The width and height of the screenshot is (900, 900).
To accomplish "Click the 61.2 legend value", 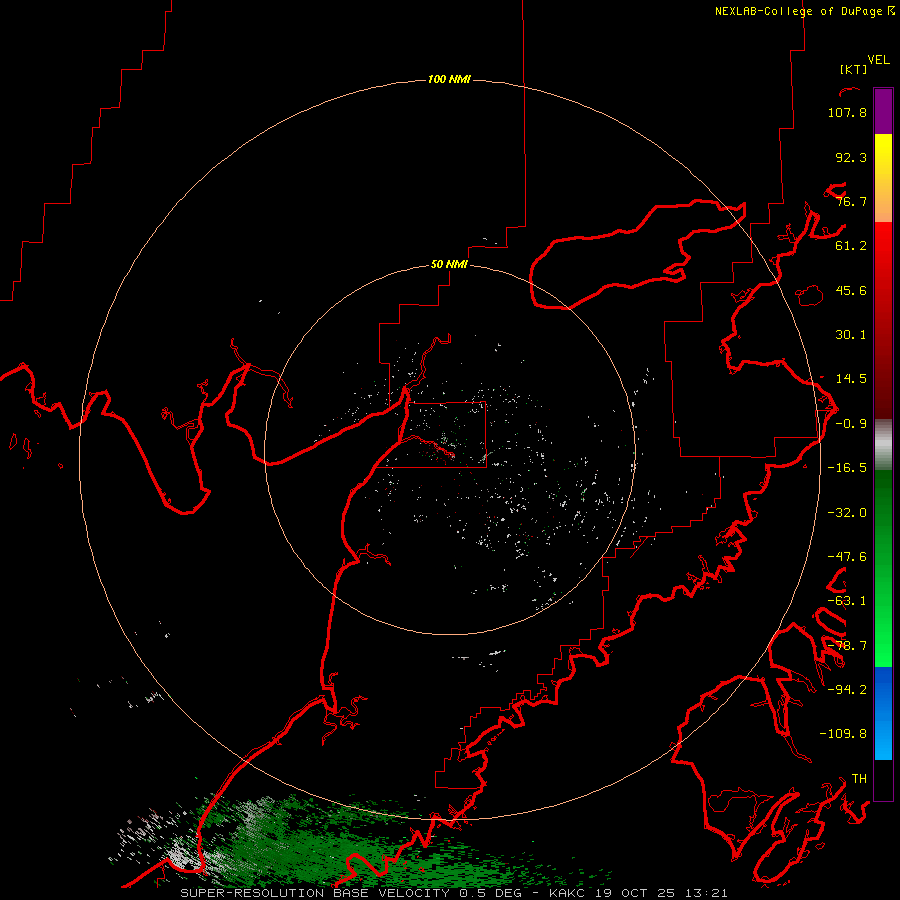I will (851, 246).
